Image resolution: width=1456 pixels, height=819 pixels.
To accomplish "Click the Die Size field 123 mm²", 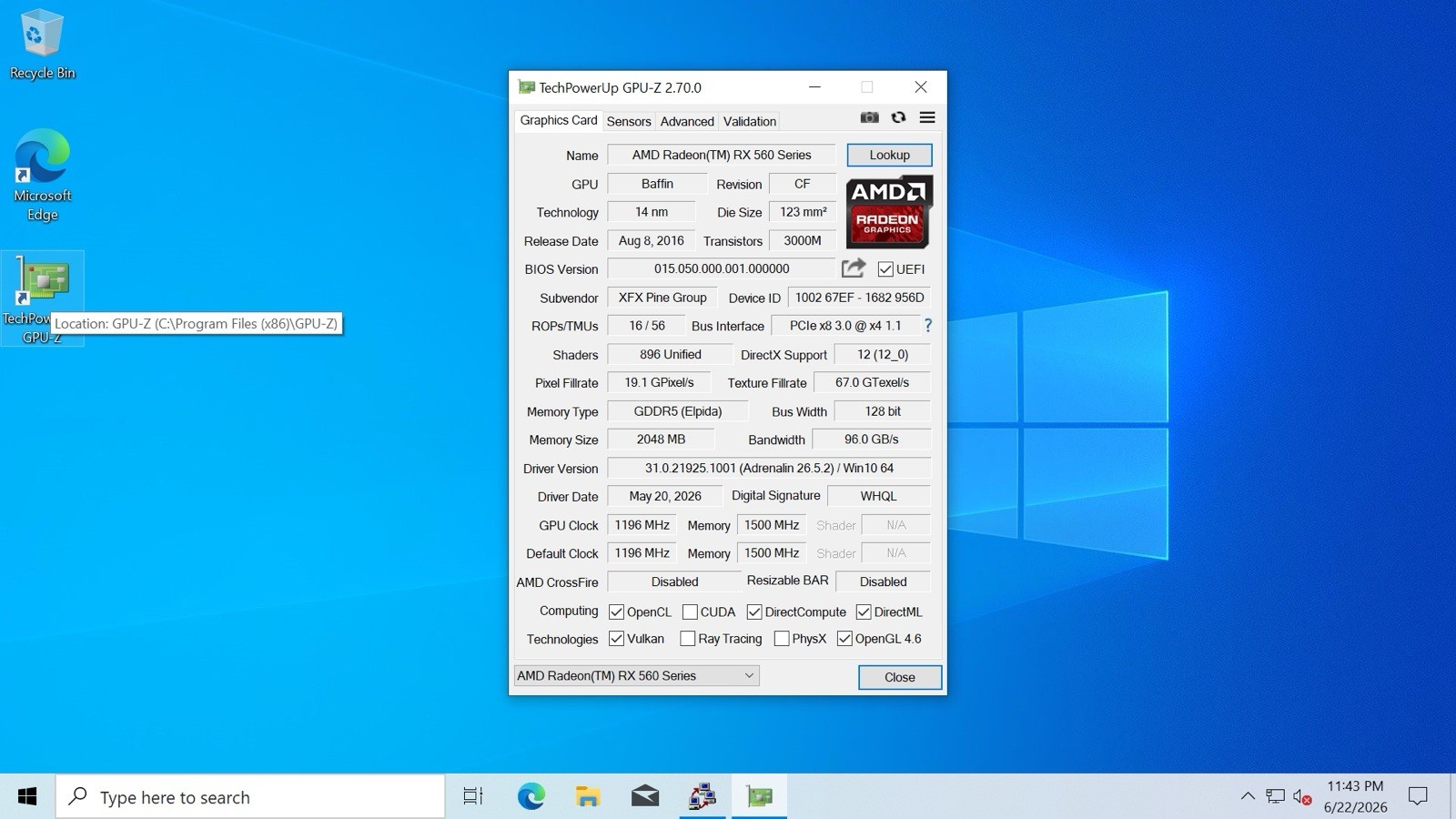I will (803, 212).
